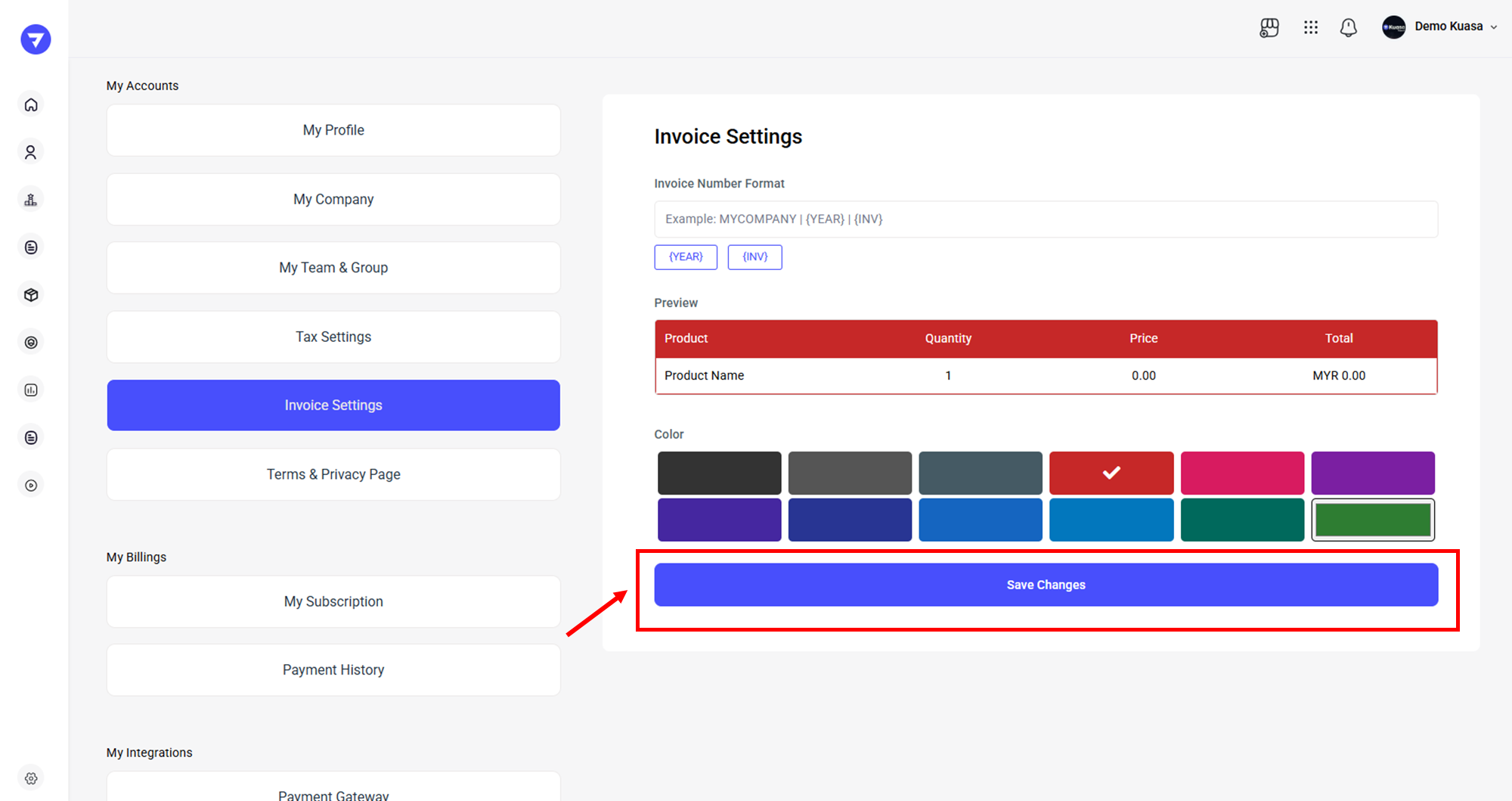Click the person icon in the sidebar
1512x801 pixels.
31,153
